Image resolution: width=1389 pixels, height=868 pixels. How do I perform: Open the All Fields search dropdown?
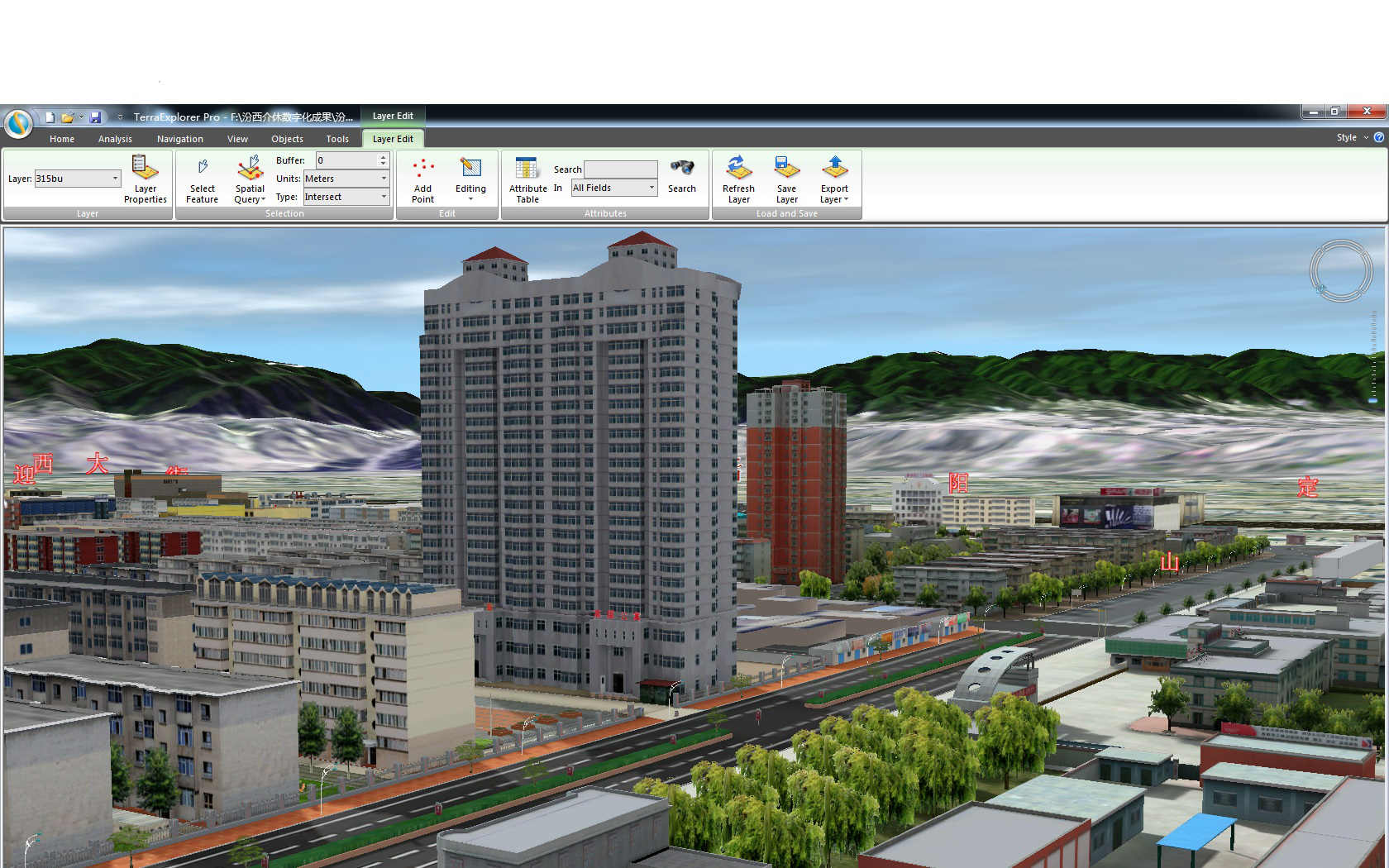(652, 188)
